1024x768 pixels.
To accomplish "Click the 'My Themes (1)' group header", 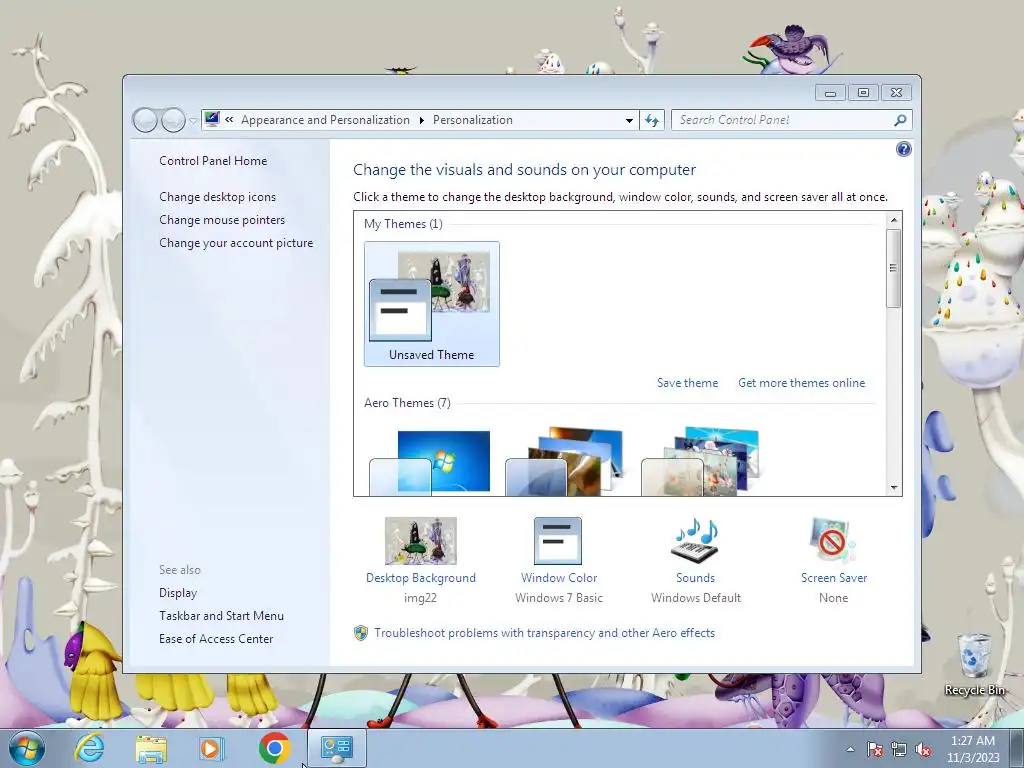I will pyautogui.click(x=403, y=223).
